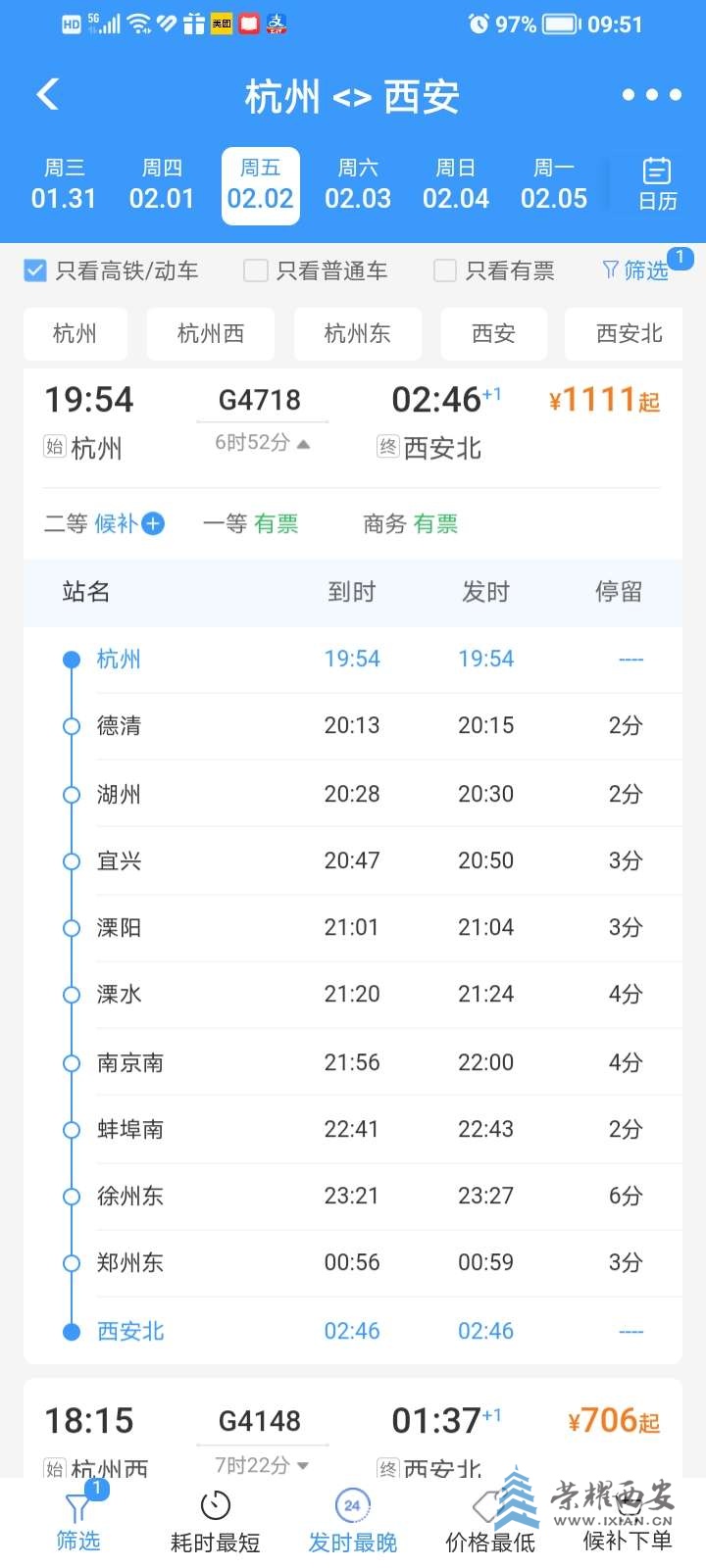Add 二等 候补 with plus icon

point(154,523)
